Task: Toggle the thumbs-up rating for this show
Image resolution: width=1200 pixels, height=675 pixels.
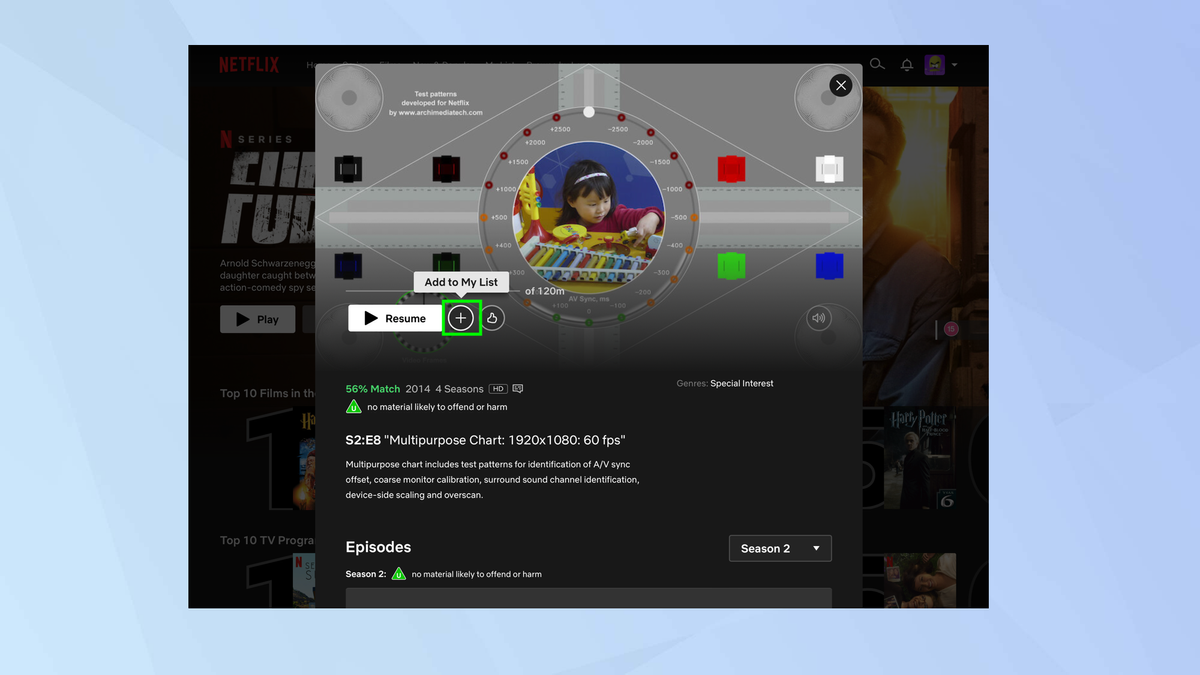Action: (492, 318)
